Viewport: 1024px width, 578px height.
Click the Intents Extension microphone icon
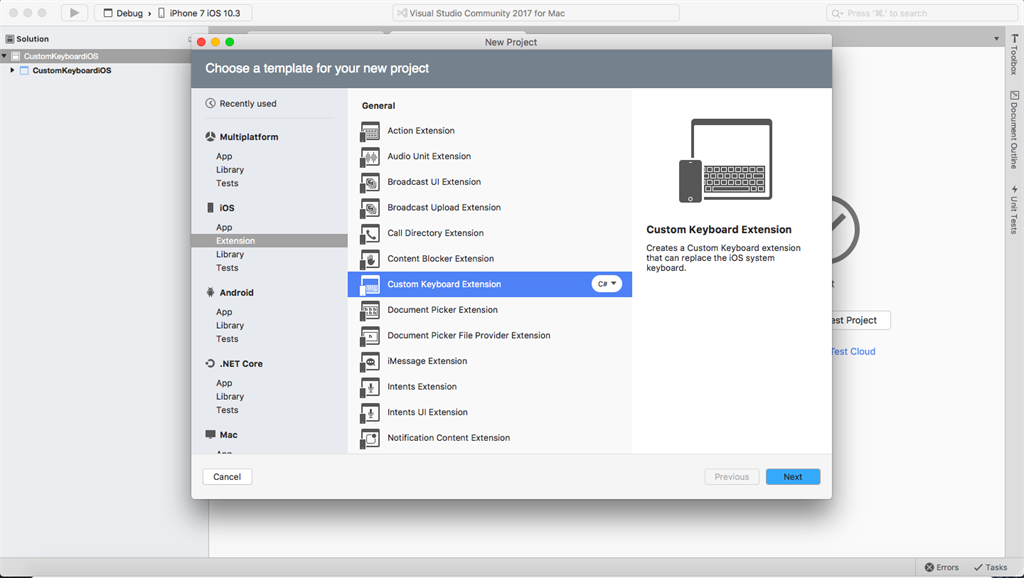[370, 387]
